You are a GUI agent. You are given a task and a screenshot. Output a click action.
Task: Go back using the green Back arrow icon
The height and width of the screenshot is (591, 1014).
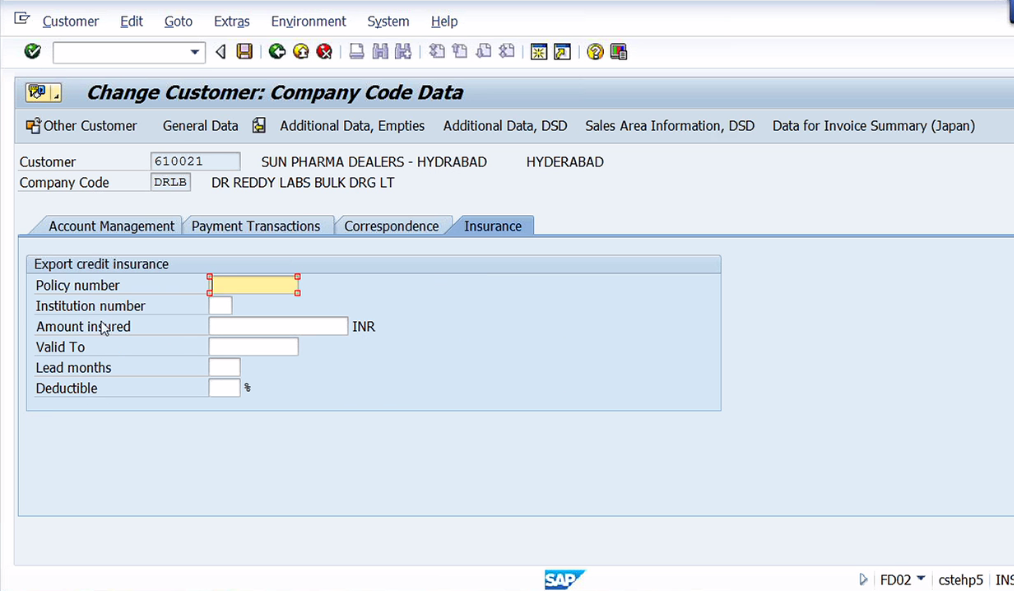[277, 52]
